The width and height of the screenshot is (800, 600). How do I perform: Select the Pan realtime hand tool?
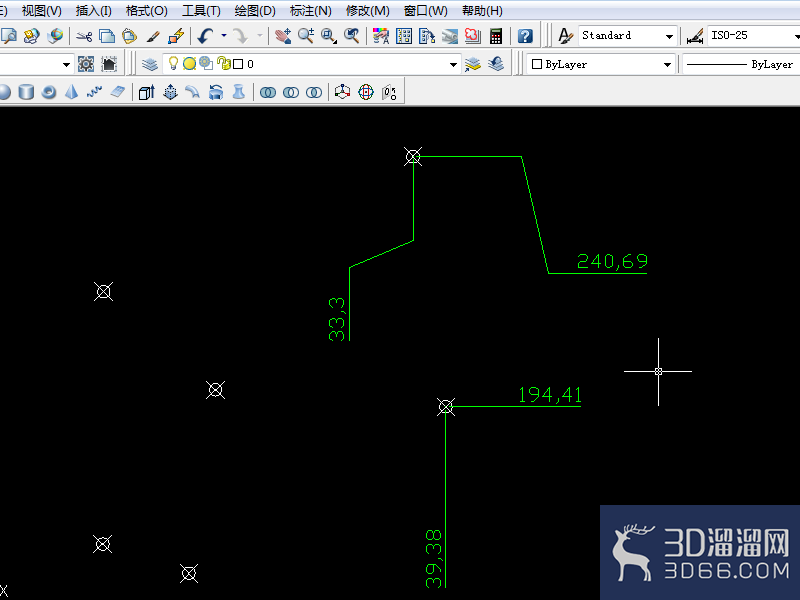pos(283,36)
